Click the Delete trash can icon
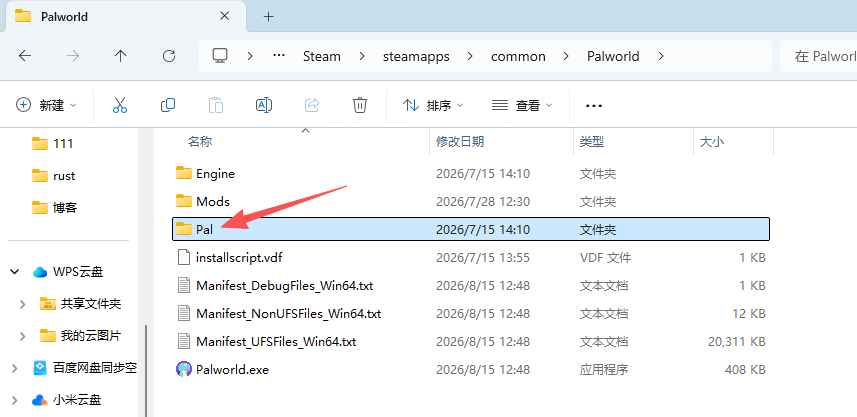 (360, 105)
